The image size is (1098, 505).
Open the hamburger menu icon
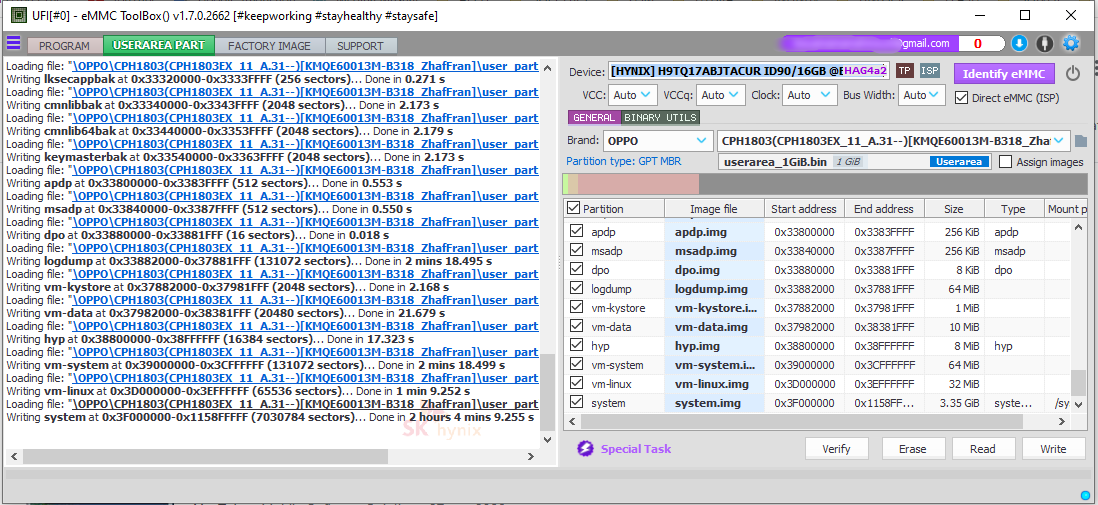pos(13,43)
